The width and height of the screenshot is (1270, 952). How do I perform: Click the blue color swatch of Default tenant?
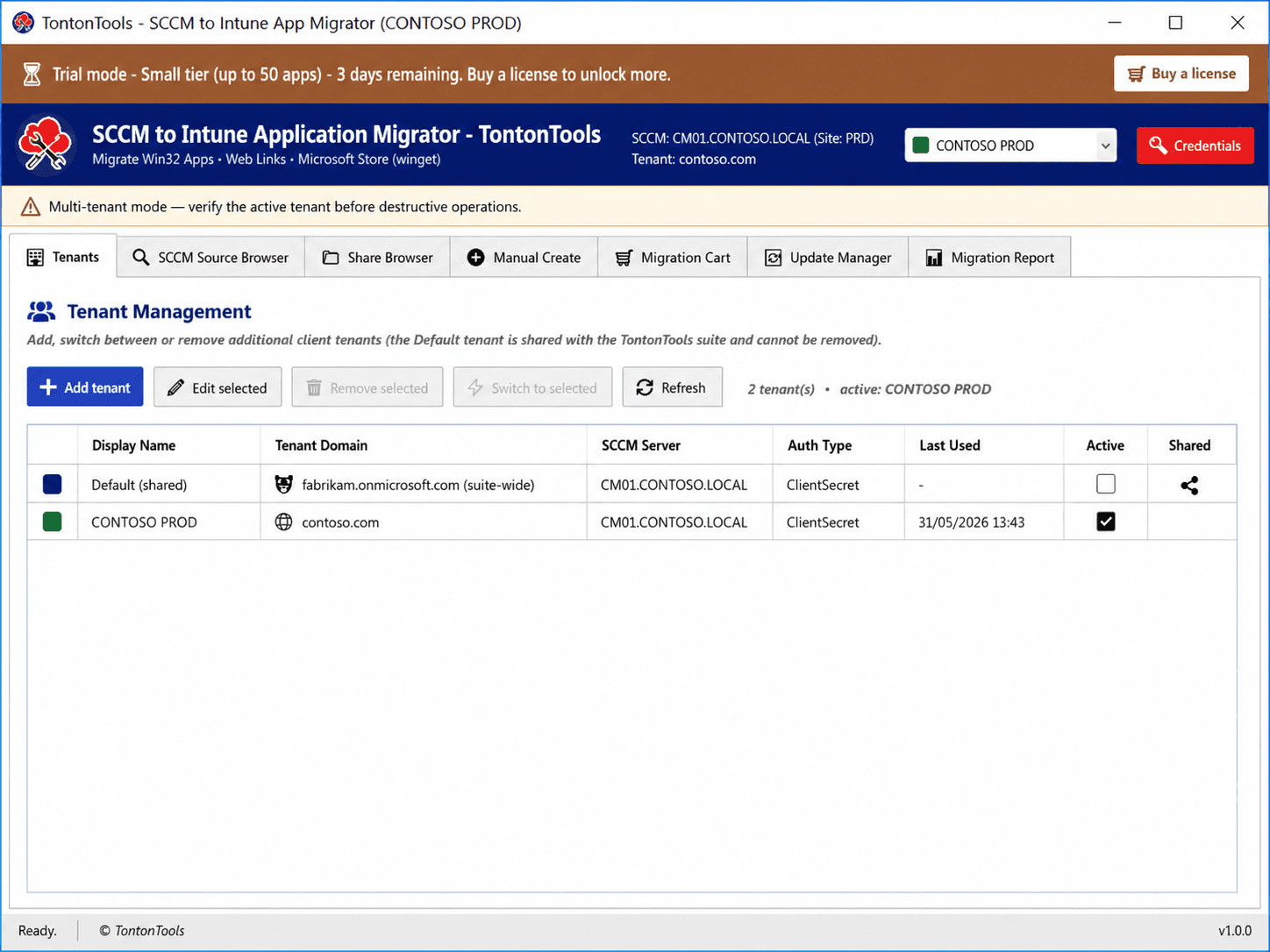53,484
